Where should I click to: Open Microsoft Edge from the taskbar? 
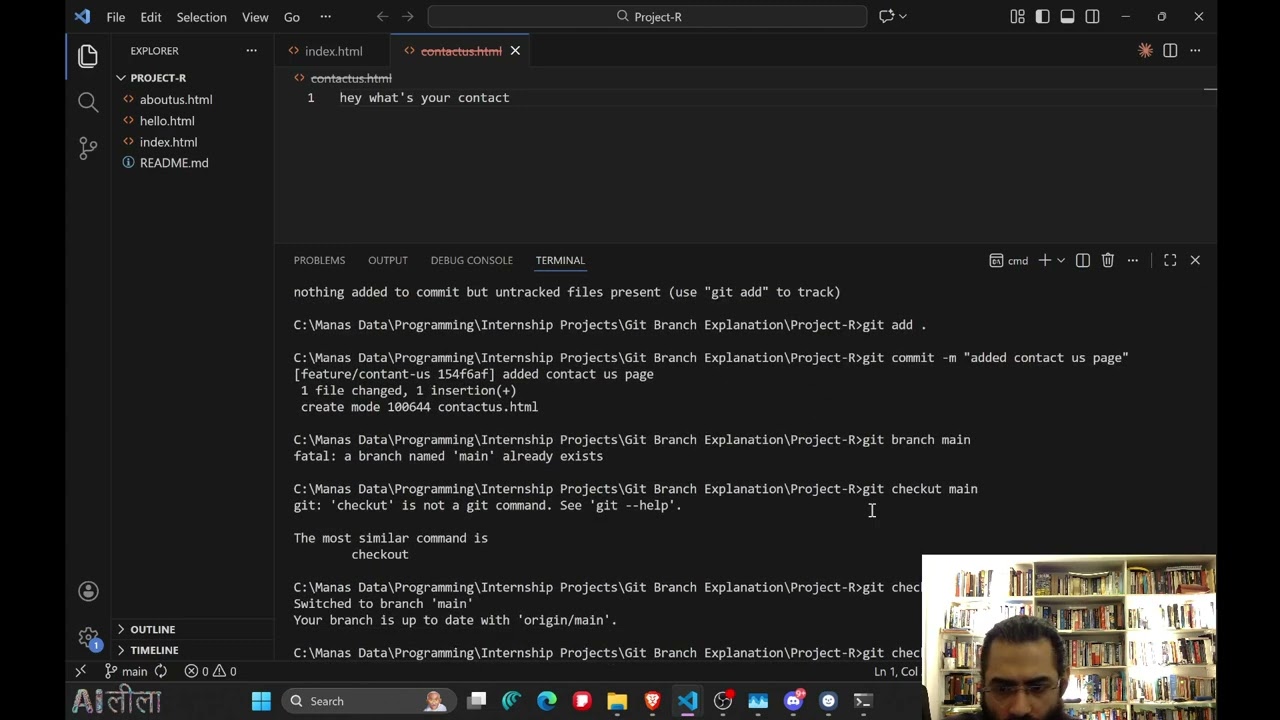coord(547,701)
